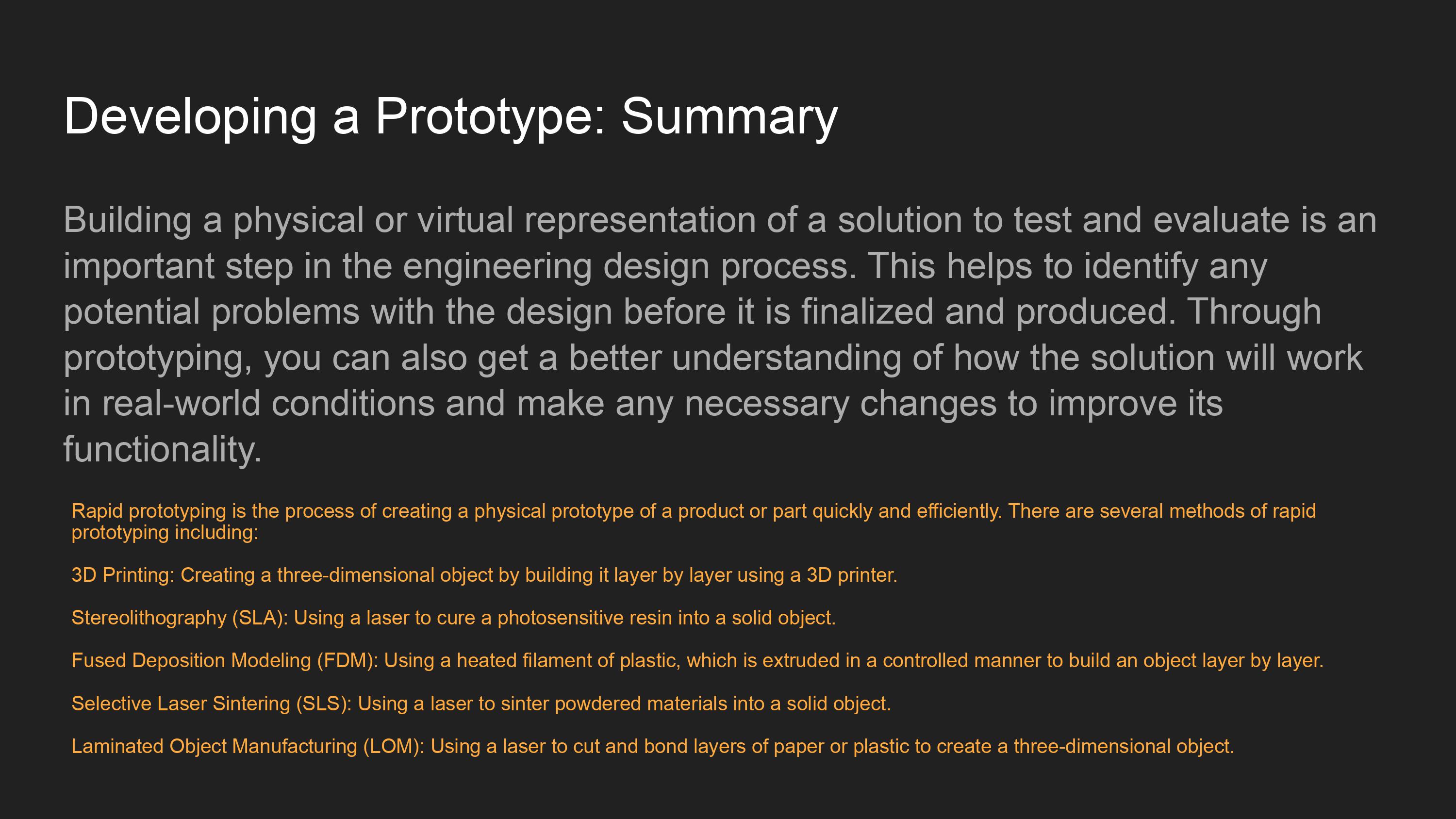Screen dimensions: 1456x819
Task: Click the phrase 'real-world conditions' in the paragraph
Action: (x=268, y=404)
